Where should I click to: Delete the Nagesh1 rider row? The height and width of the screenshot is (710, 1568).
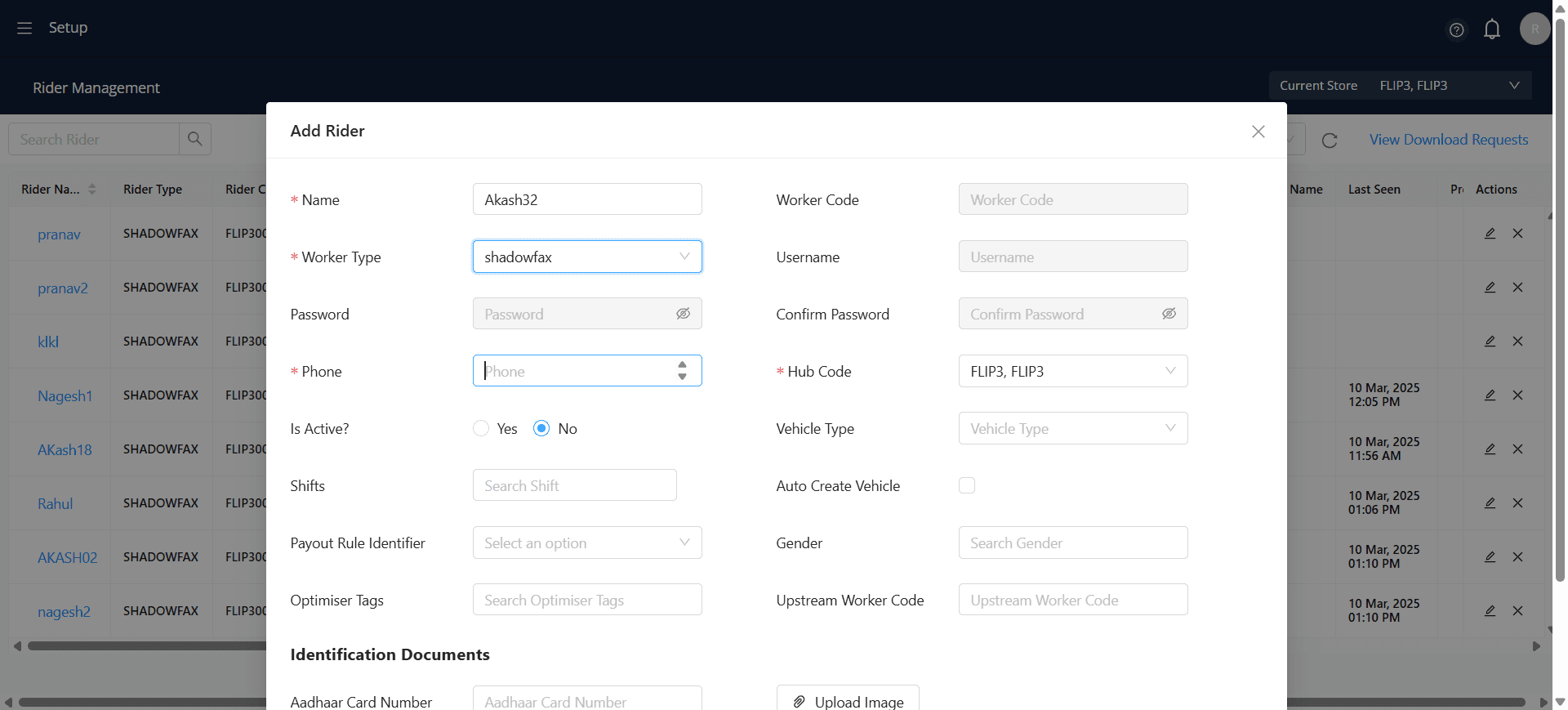point(1517,395)
